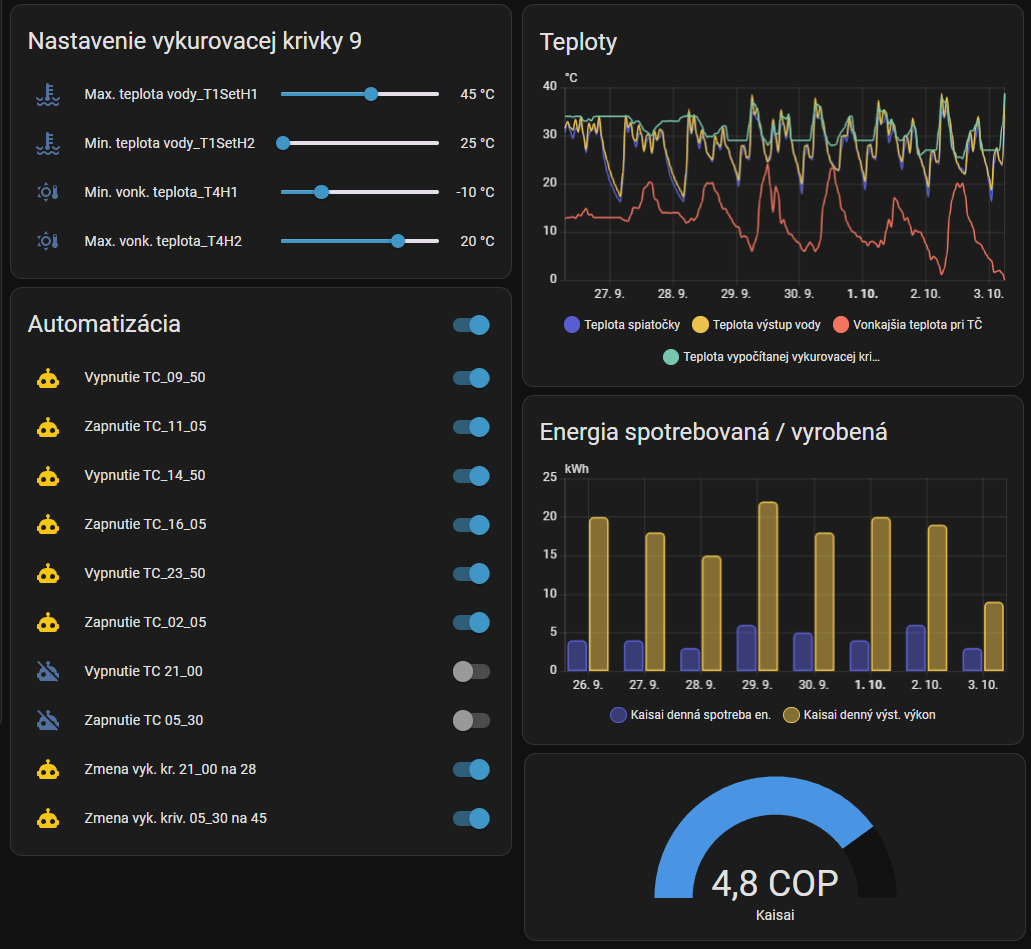Disable the Vypnutie TC_14_50 automation switch

(471, 476)
